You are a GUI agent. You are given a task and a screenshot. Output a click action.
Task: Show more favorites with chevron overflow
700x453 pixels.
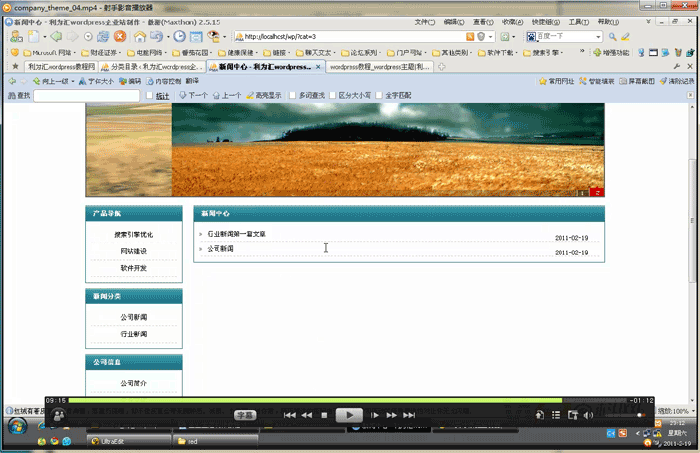[582, 51]
